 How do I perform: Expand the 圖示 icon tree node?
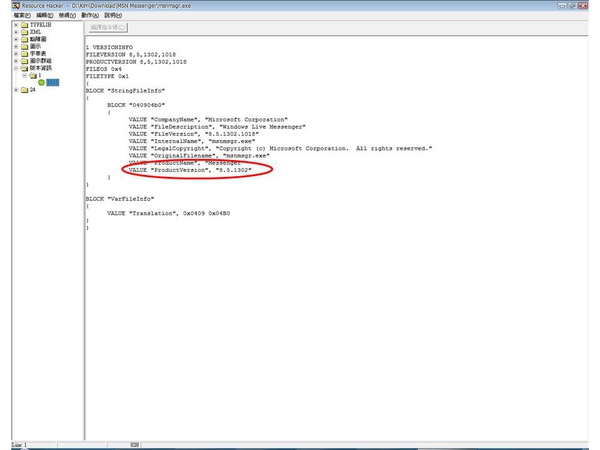point(16,47)
